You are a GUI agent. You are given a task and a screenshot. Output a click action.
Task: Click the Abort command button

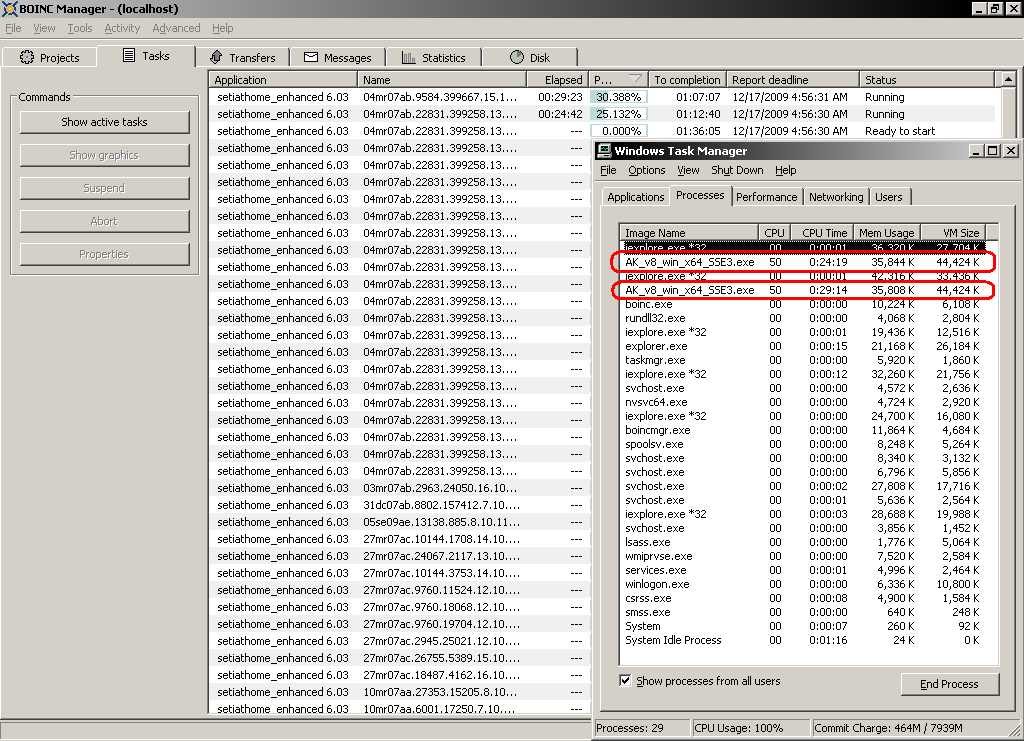104,221
